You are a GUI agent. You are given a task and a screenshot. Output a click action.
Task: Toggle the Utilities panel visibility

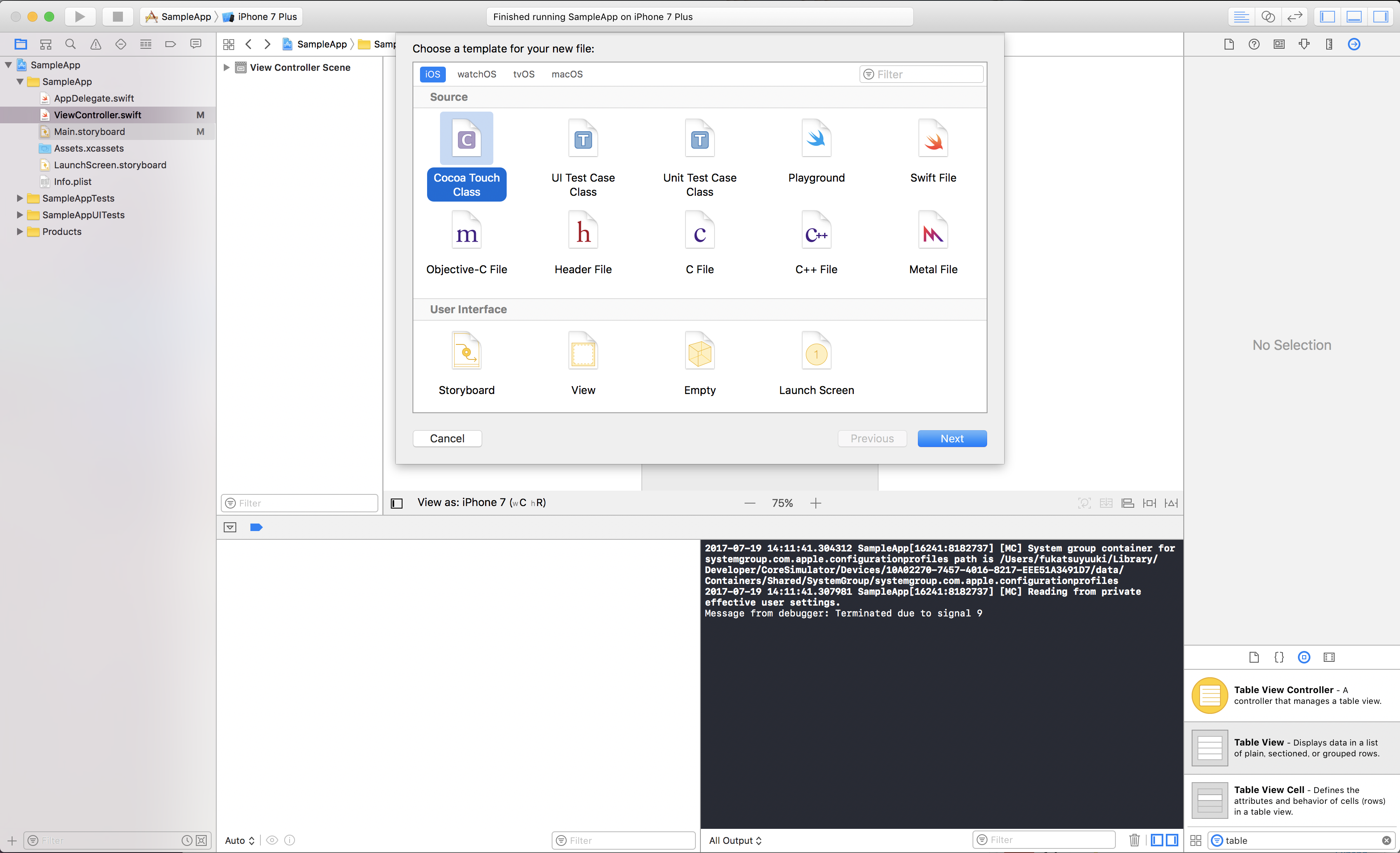pyautogui.click(x=1381, y=17)
